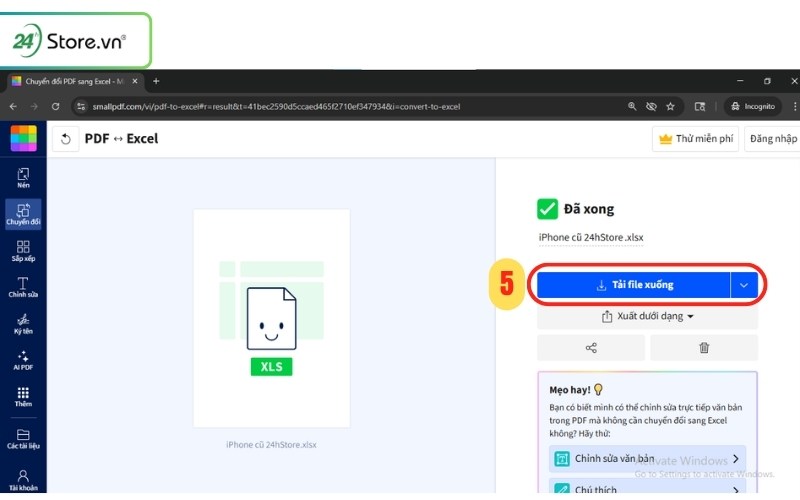Open the AI PDF tool

click(x=23, y=360)
